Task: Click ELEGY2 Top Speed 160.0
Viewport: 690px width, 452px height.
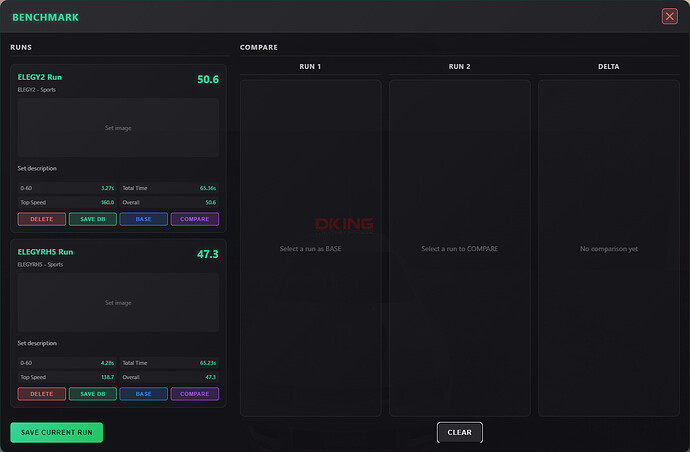Action: pyautogui.click(x=107, y=202)
